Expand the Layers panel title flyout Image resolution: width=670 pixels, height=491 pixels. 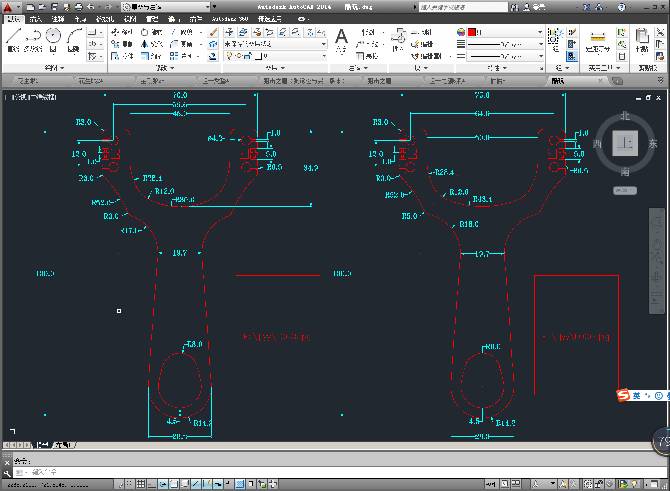(275, 68)
